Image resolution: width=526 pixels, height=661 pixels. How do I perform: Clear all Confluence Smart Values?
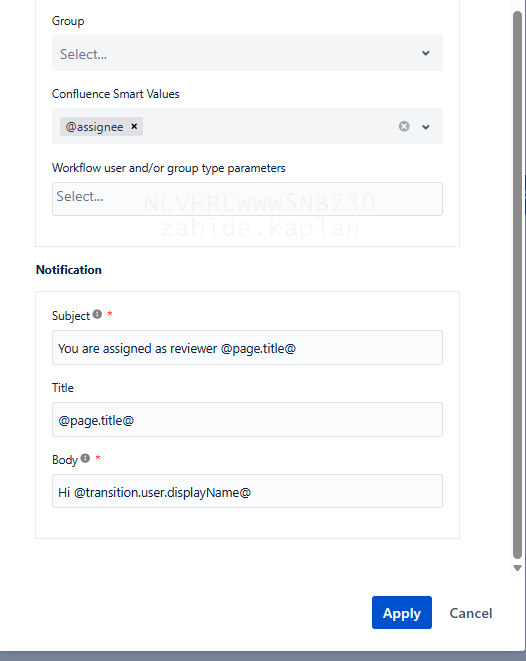coord(404,126)
